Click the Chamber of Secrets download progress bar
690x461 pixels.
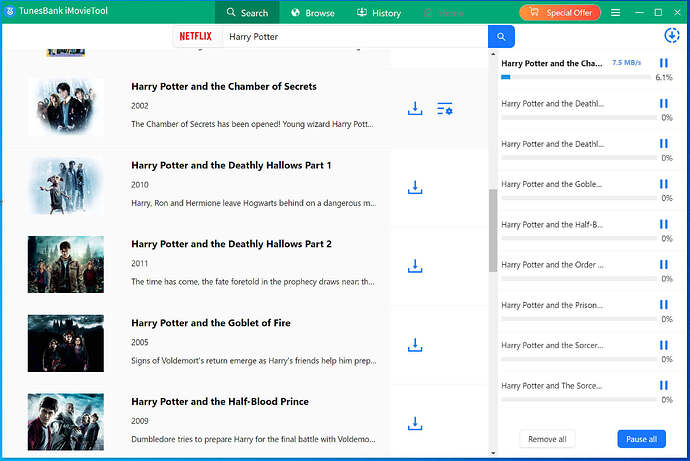pos(575,77)
